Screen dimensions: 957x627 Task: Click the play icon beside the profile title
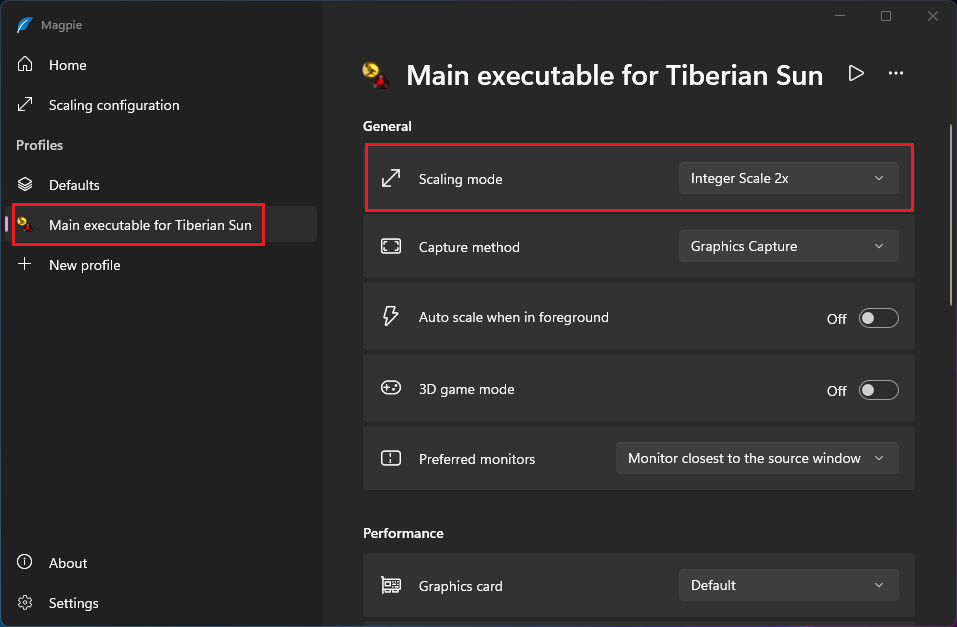[x=856, y=74]
